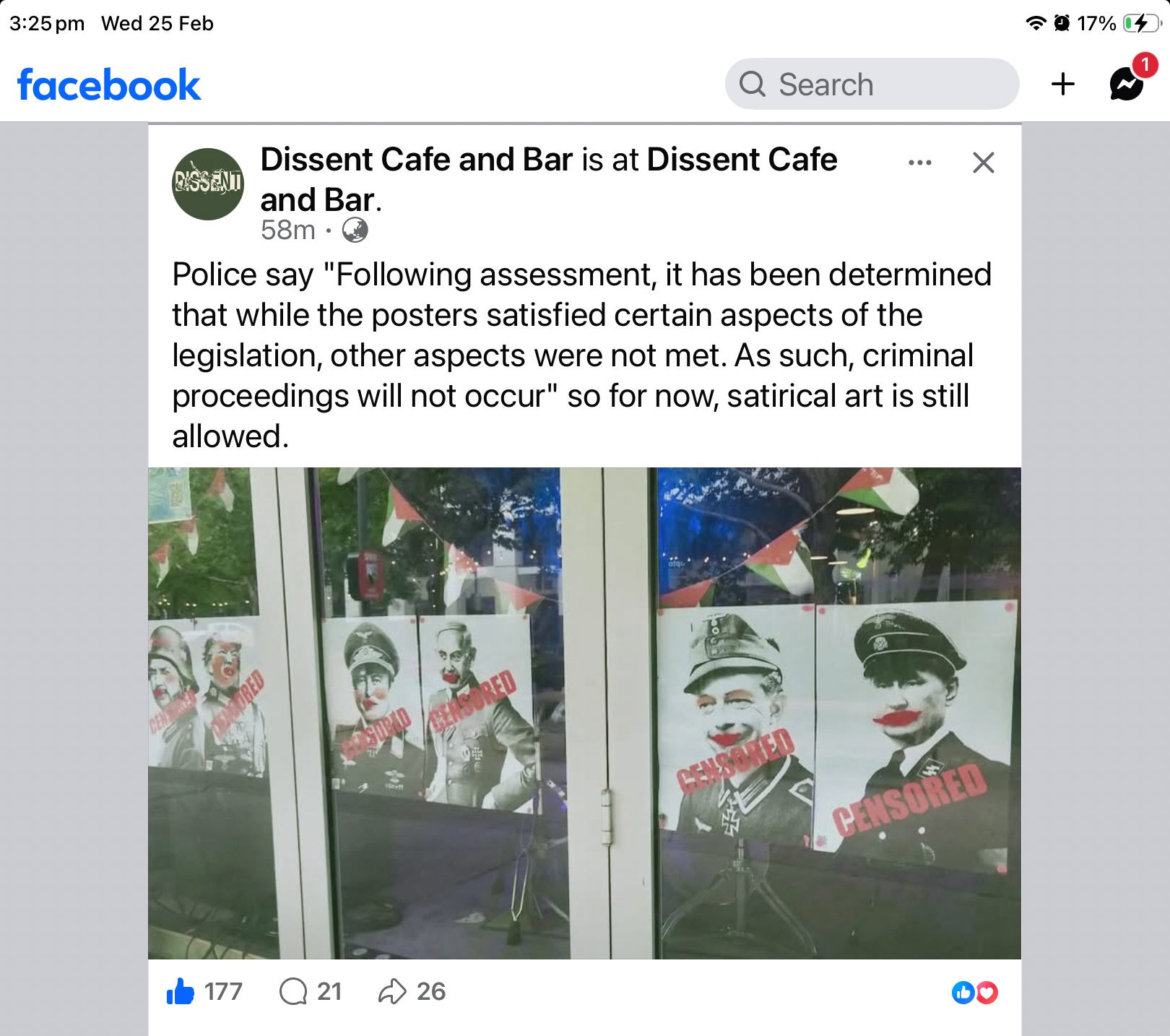Click the globe public audience icon
The width and height of the screenshot is (1170, 1036).
pos(355,230)
